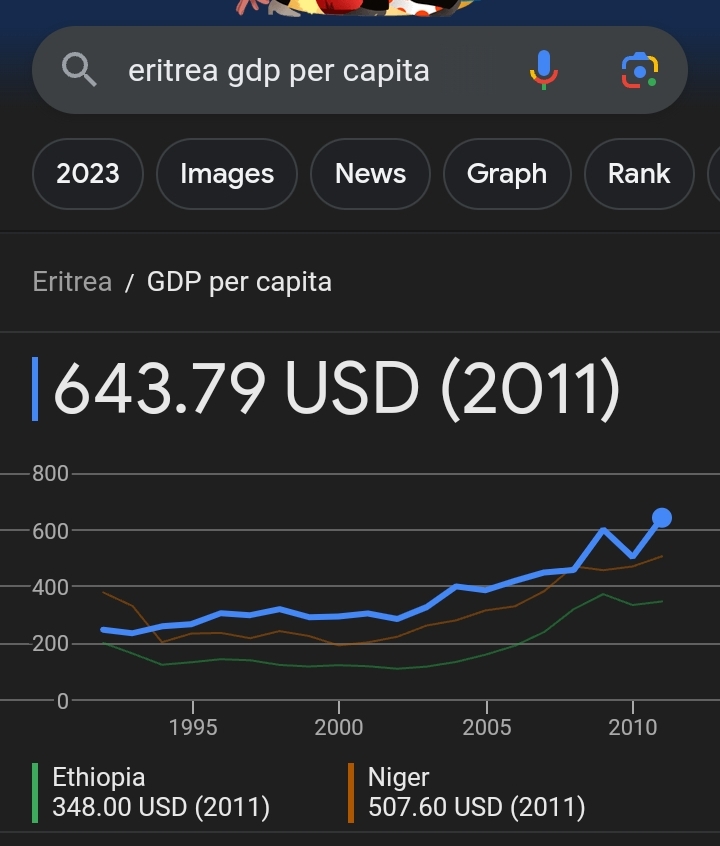Open the News filter chip
The image size is (720, 846).
tap(370, 174)
